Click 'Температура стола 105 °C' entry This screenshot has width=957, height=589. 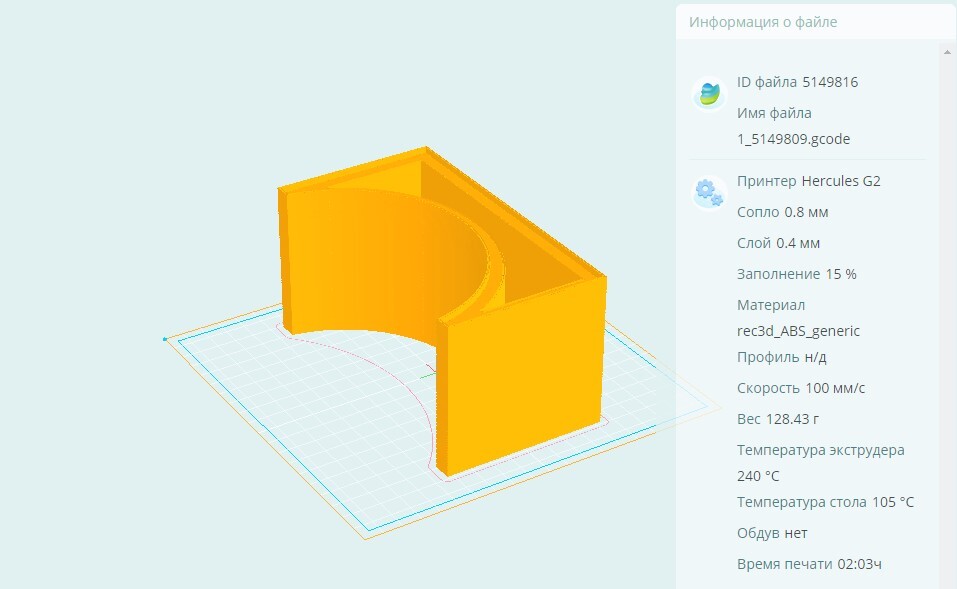[x=825, y=502]
